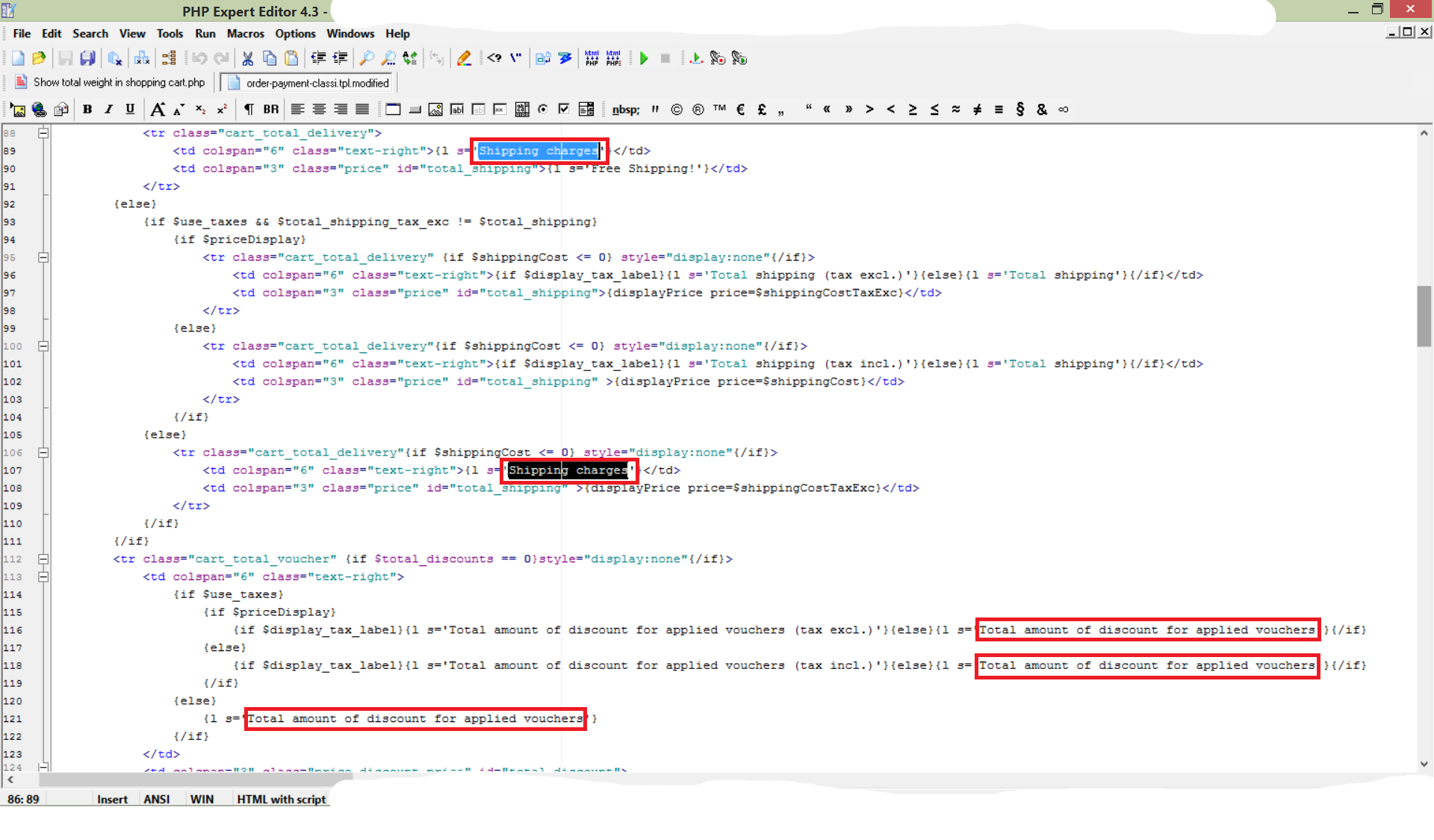Toggle Insert mode in status bar
This screenshot has height=840, width=1434.
pyautogui.click(x=112, y=799)
